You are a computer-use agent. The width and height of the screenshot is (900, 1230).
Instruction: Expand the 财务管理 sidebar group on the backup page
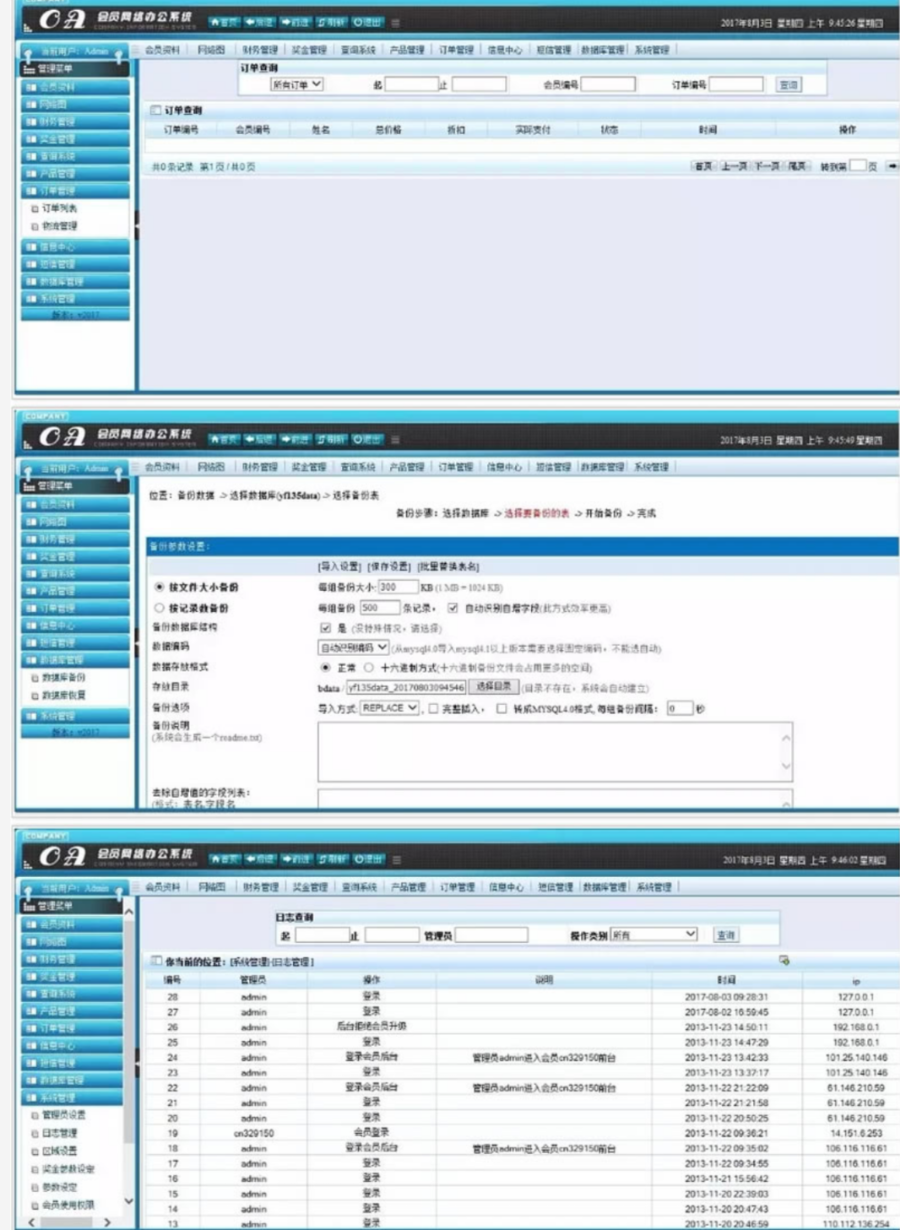click(76, 539)
